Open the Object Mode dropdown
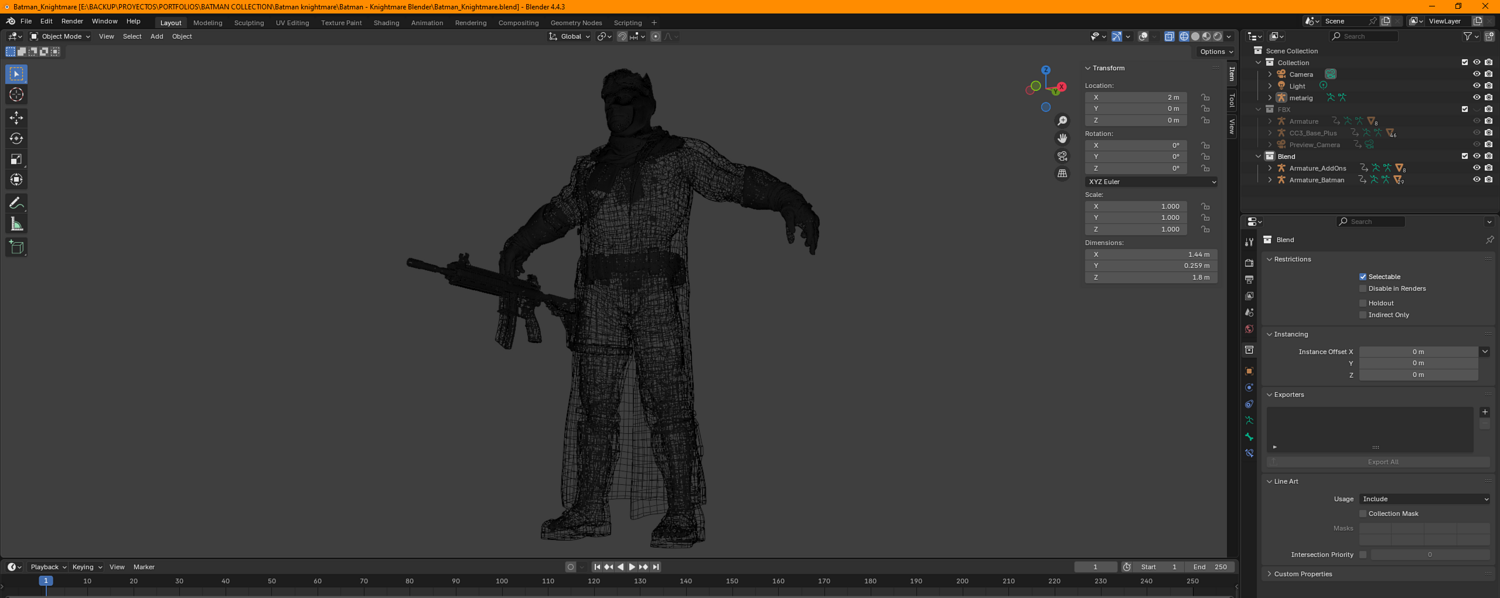Viewport: 1500px width, 598px height. click(x=60, y=36)
